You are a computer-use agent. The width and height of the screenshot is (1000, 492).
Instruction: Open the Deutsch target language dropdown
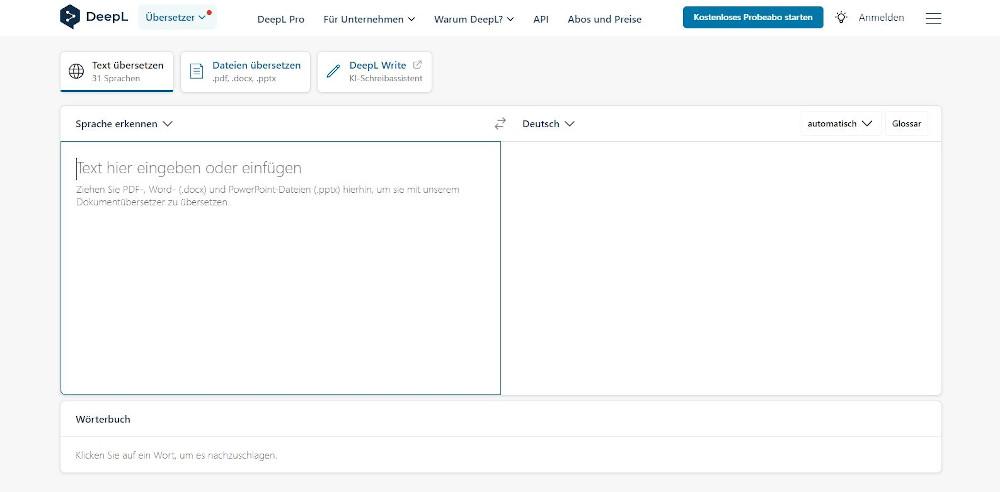click(x=548, y=124)
